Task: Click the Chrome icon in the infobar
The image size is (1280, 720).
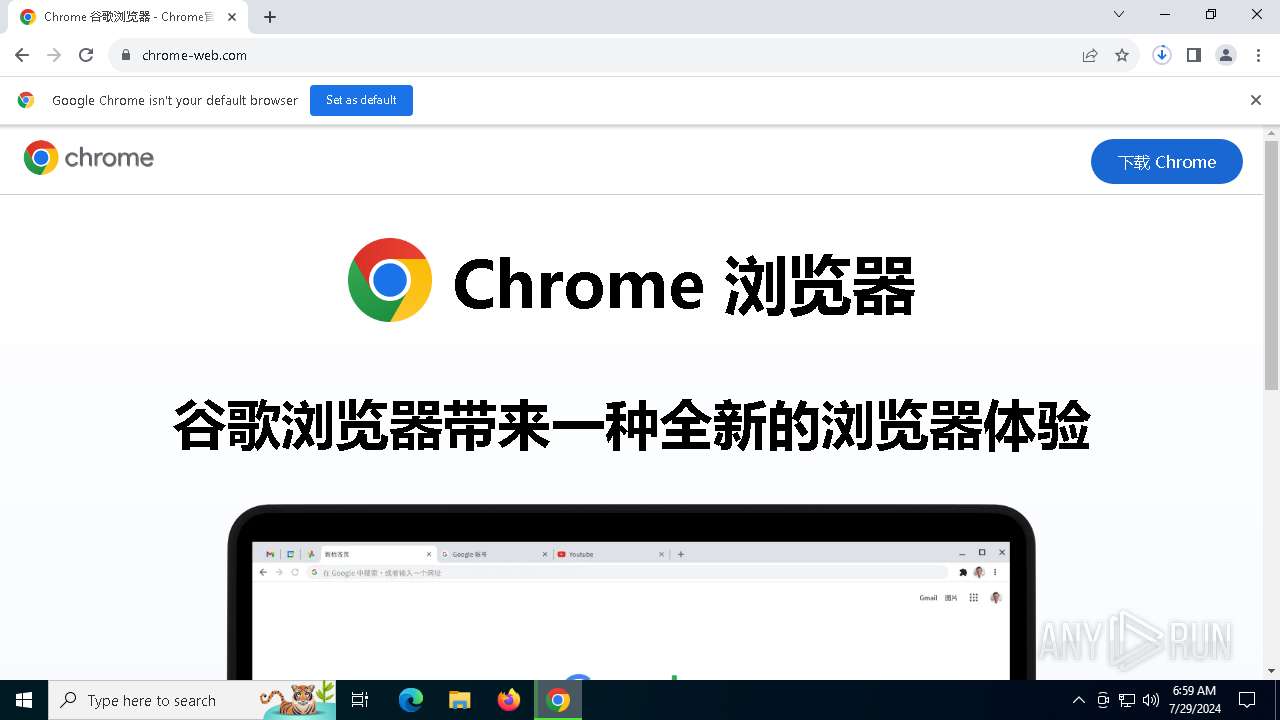Action: pos(26,100)
